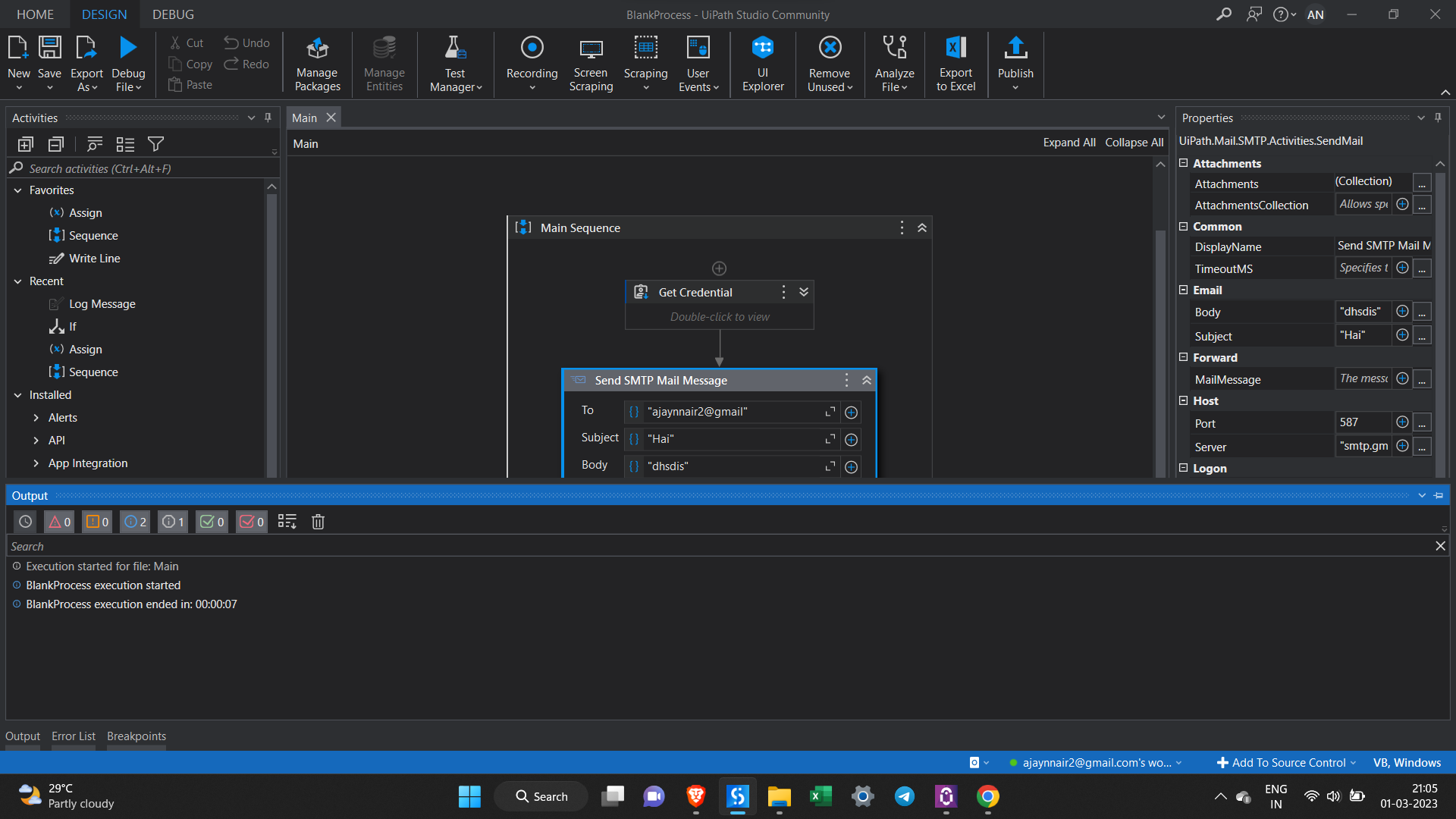This screenshot has width=1456, height=819.
Task: Click Windows Start button
Action: point(469,796)
